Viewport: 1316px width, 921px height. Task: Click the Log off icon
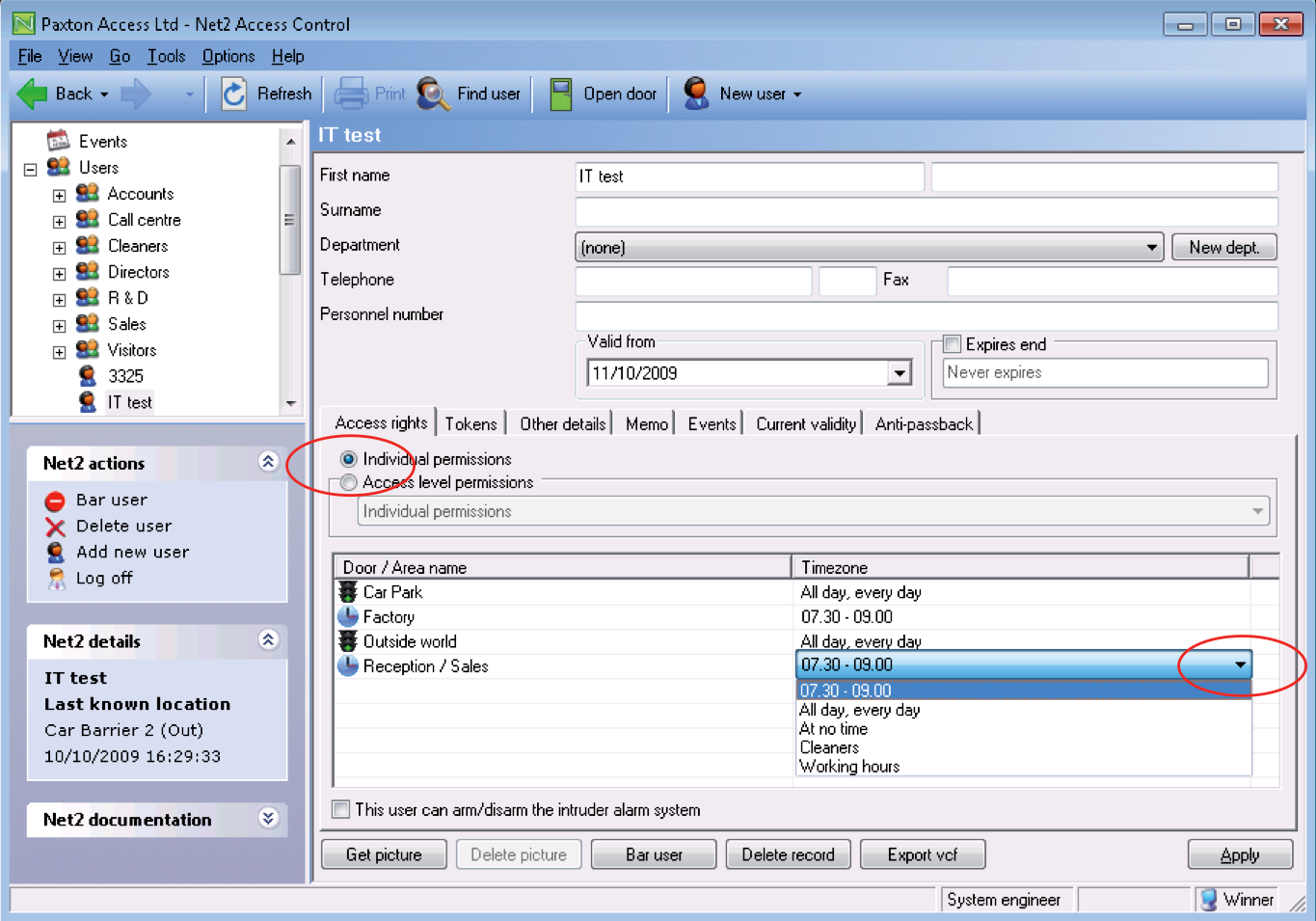coord(55,578)
